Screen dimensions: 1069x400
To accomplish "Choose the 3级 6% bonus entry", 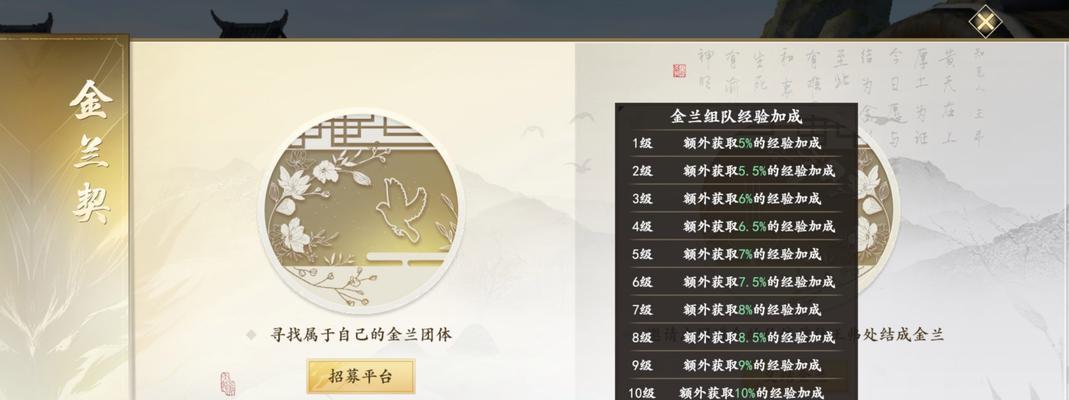I will coord(736,199).
